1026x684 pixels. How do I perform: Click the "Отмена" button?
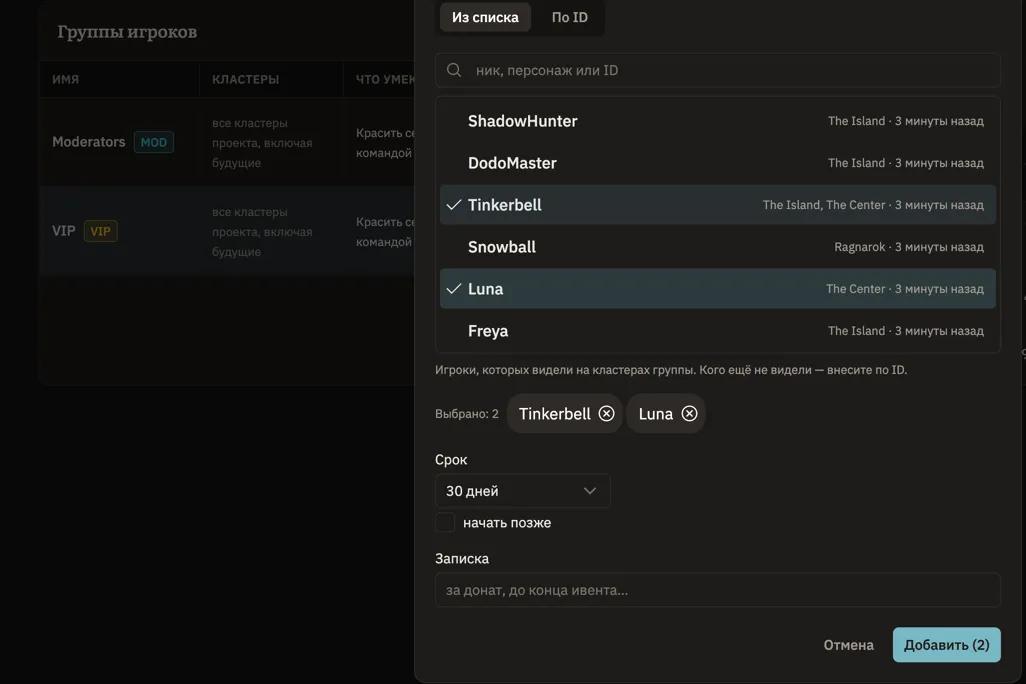point(848,645)
